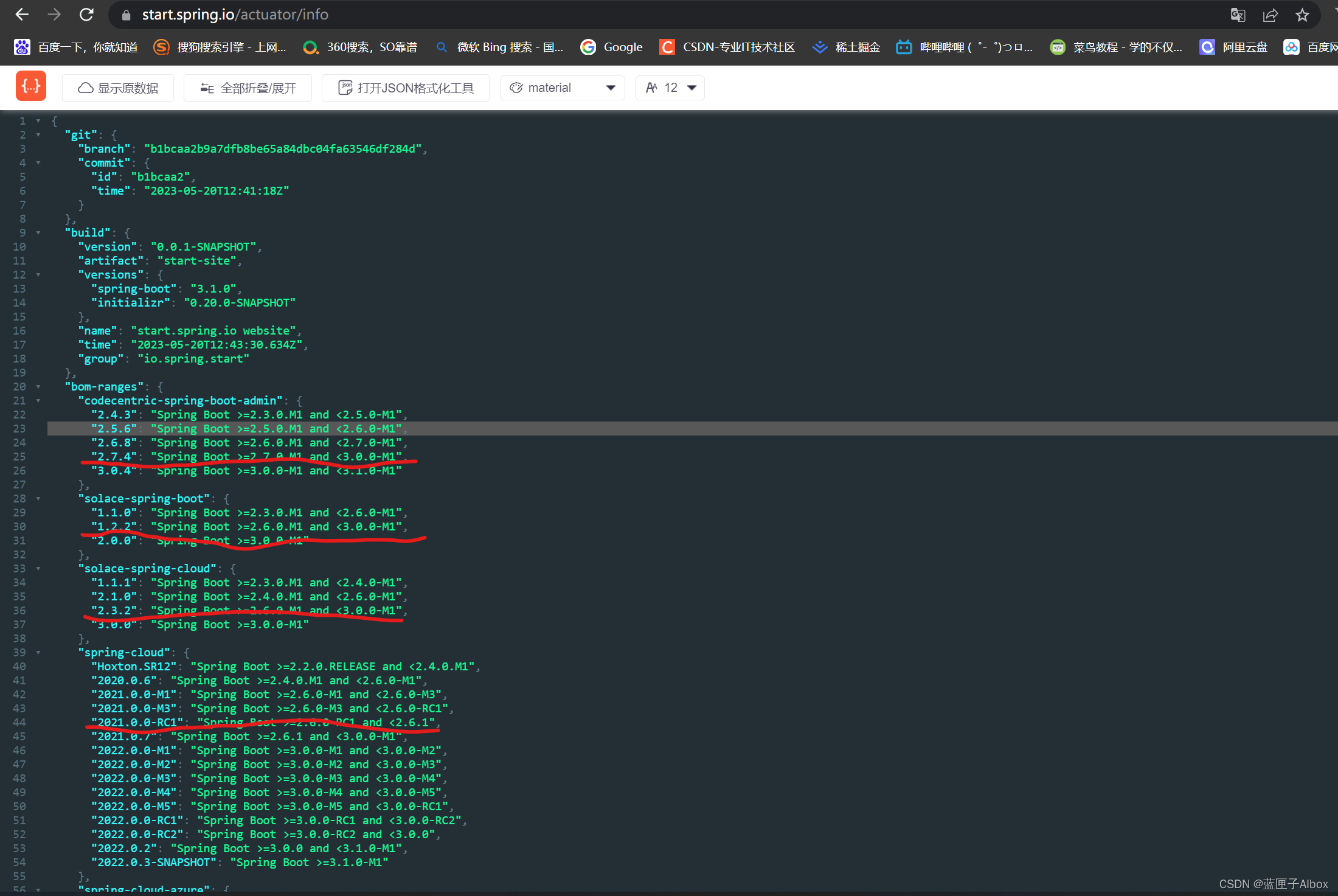Share this page via share icon
The image size is (1338, 896).
[x=1270, y=15]
